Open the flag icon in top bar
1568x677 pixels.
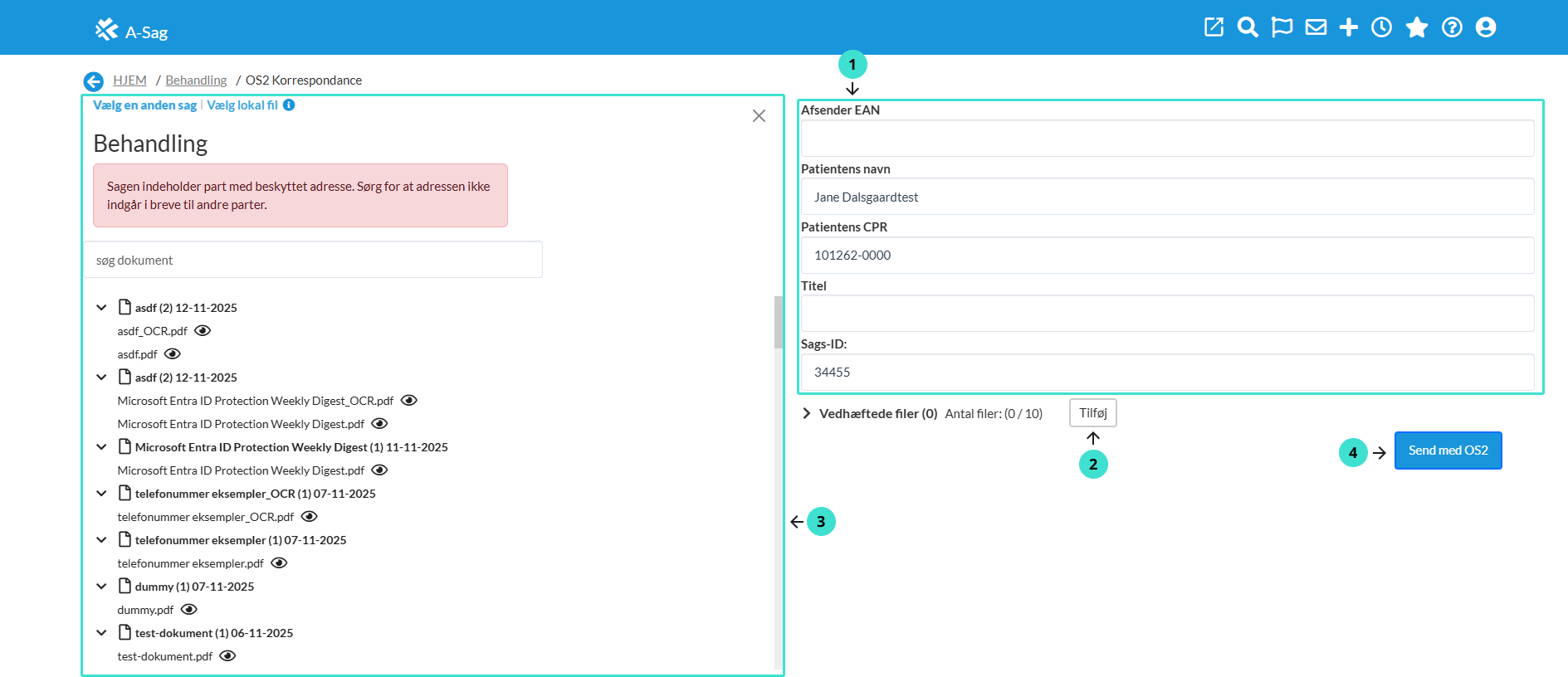[x=1282, y=27]
